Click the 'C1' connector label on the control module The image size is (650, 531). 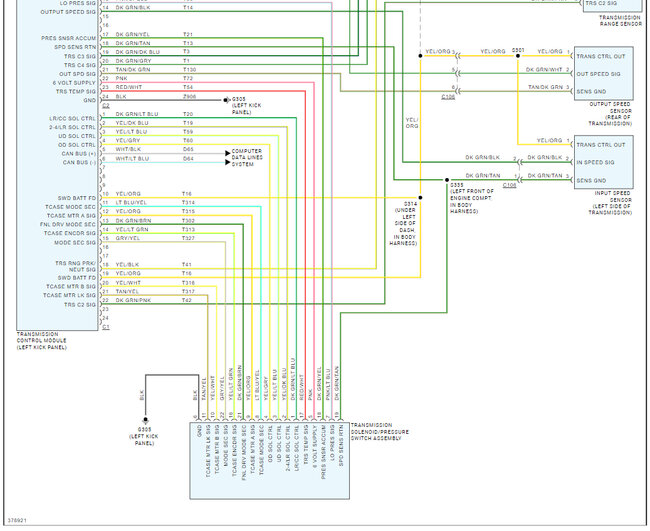(x=106, y=327)
